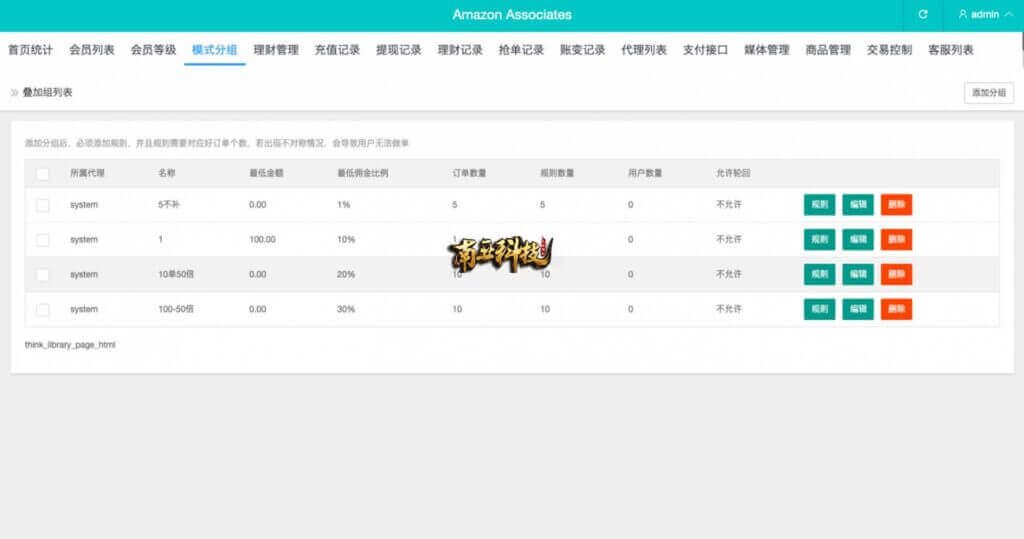The width and height of the screenshot is (1024, 539).
Task: Click the Amazon Associates title
Action: 511,15
